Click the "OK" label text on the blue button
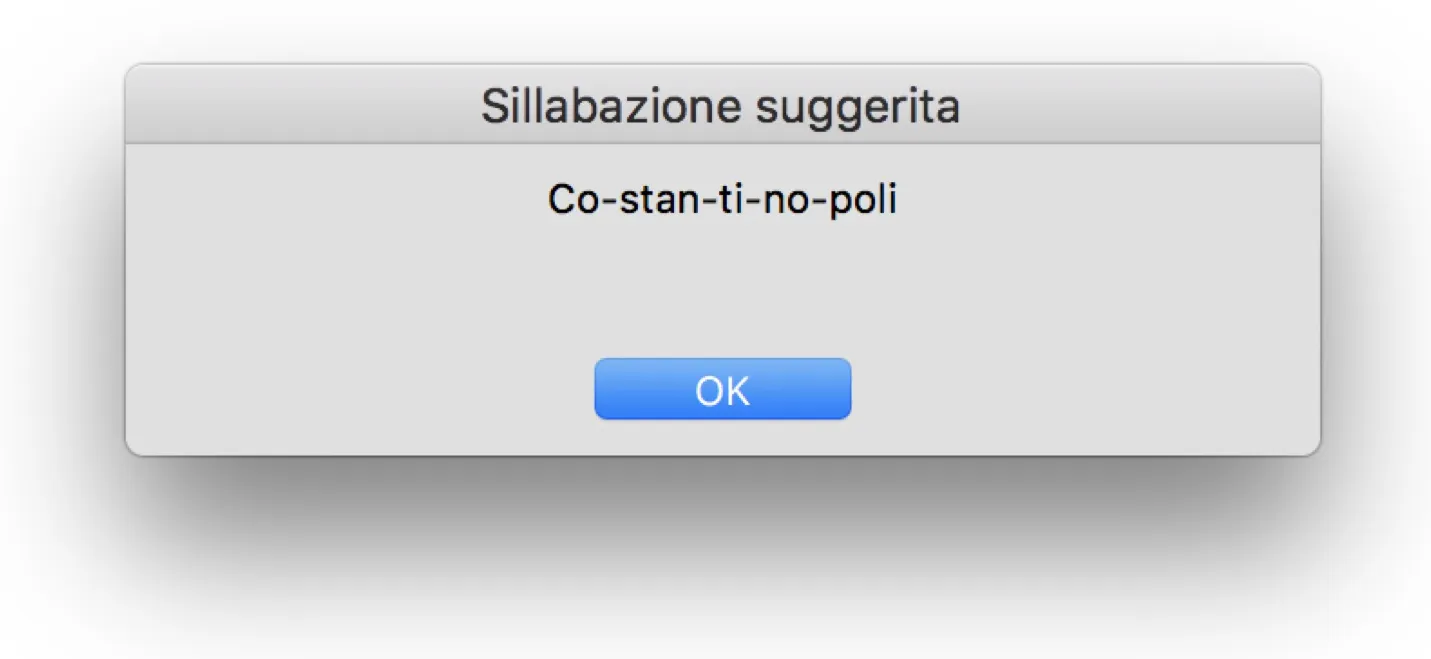 [x=722, y=391]
